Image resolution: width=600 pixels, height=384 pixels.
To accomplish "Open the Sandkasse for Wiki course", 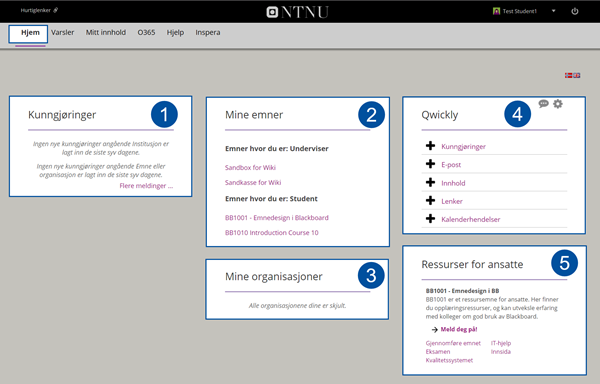I will [x=253, y=182].
